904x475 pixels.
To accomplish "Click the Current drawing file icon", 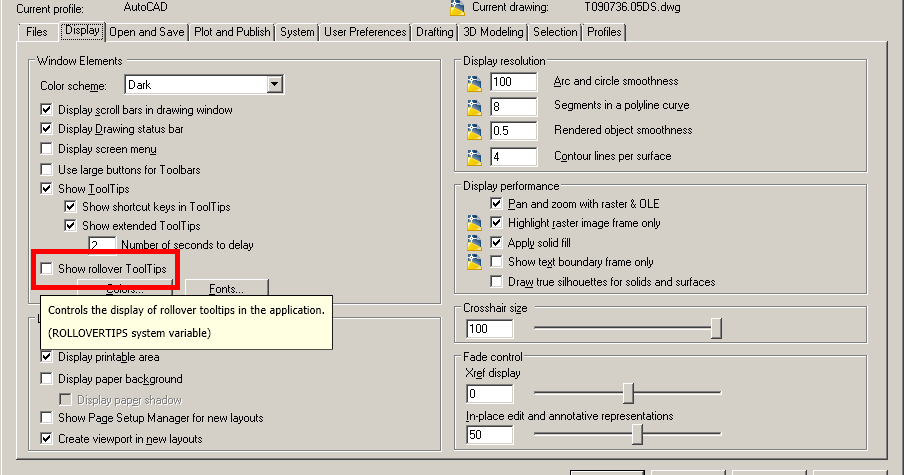I will point(457,7).
